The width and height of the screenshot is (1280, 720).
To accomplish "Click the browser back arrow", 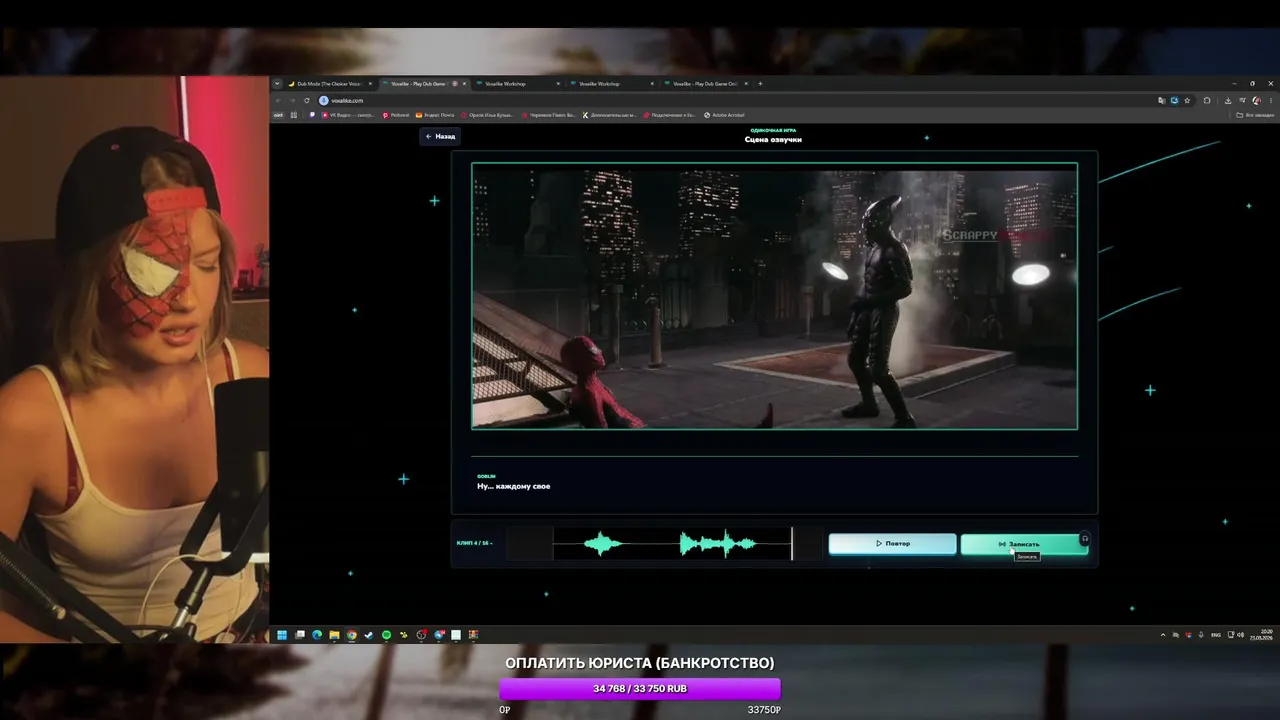I will 279,100.
